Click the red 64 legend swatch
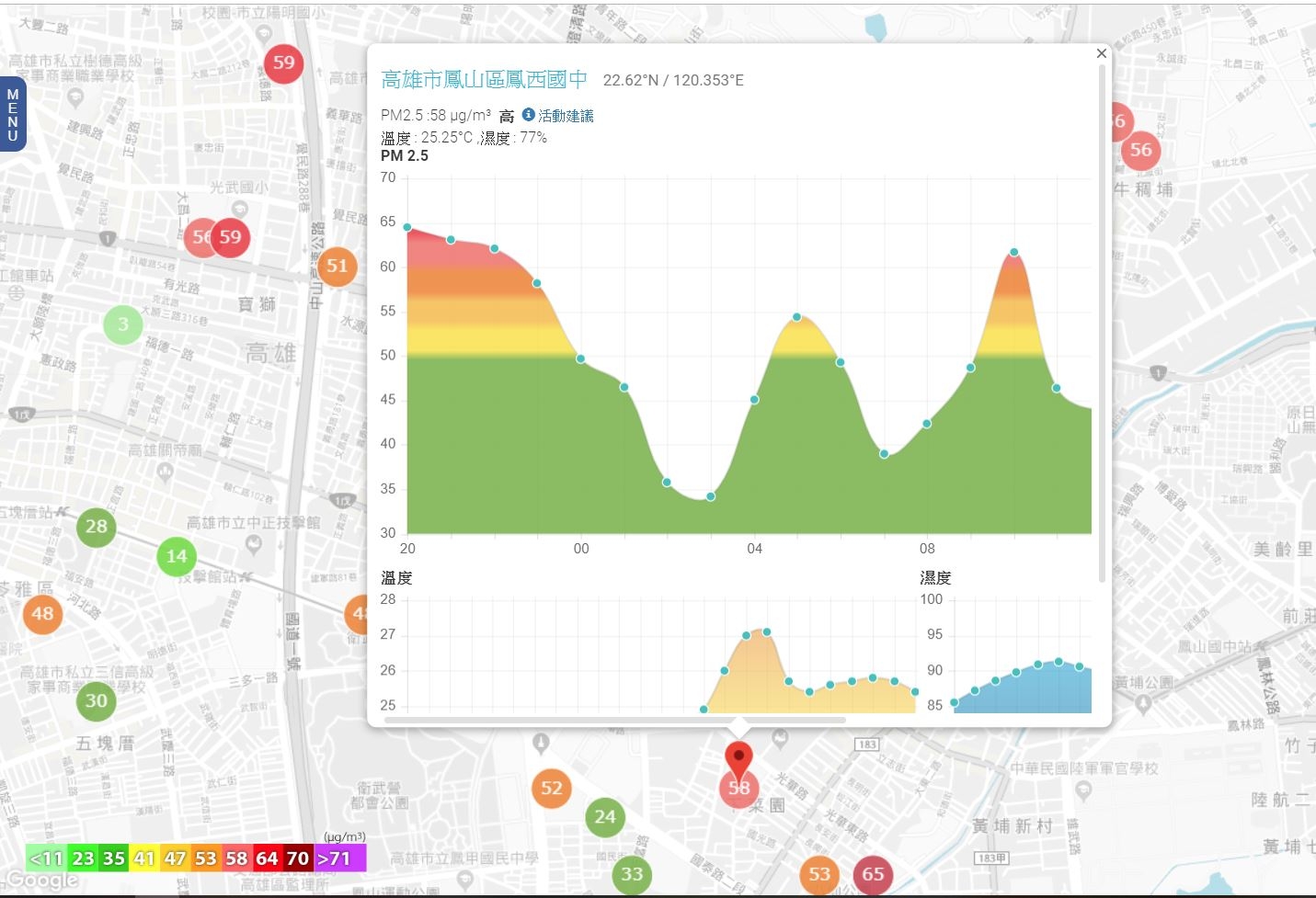This screenshot has height=898, width=1316. pyautogui.click(x=267, y=858)
